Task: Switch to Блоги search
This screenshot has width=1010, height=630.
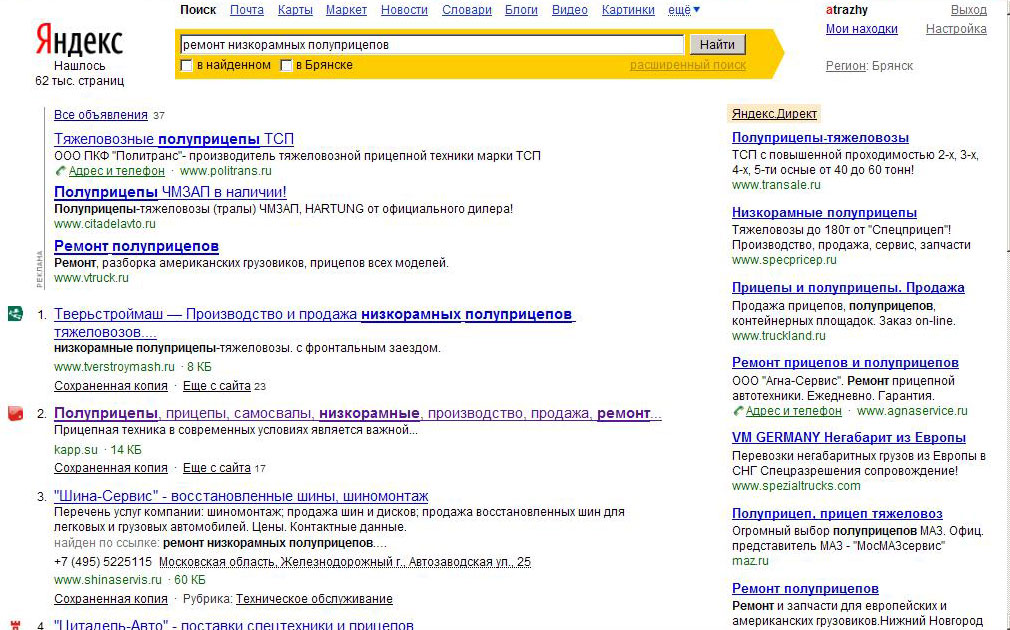Action: coord(521,10)
